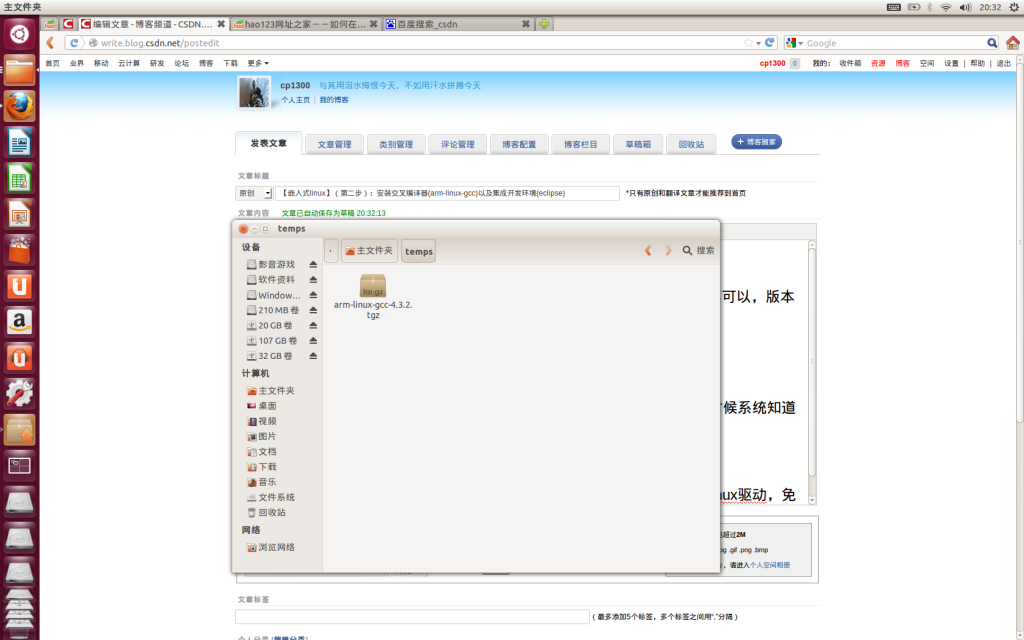The image size is (1024, 640).
Task: Open a new Firefox tab with plus button
Action: pyautogui.click(x=543, y=24)
